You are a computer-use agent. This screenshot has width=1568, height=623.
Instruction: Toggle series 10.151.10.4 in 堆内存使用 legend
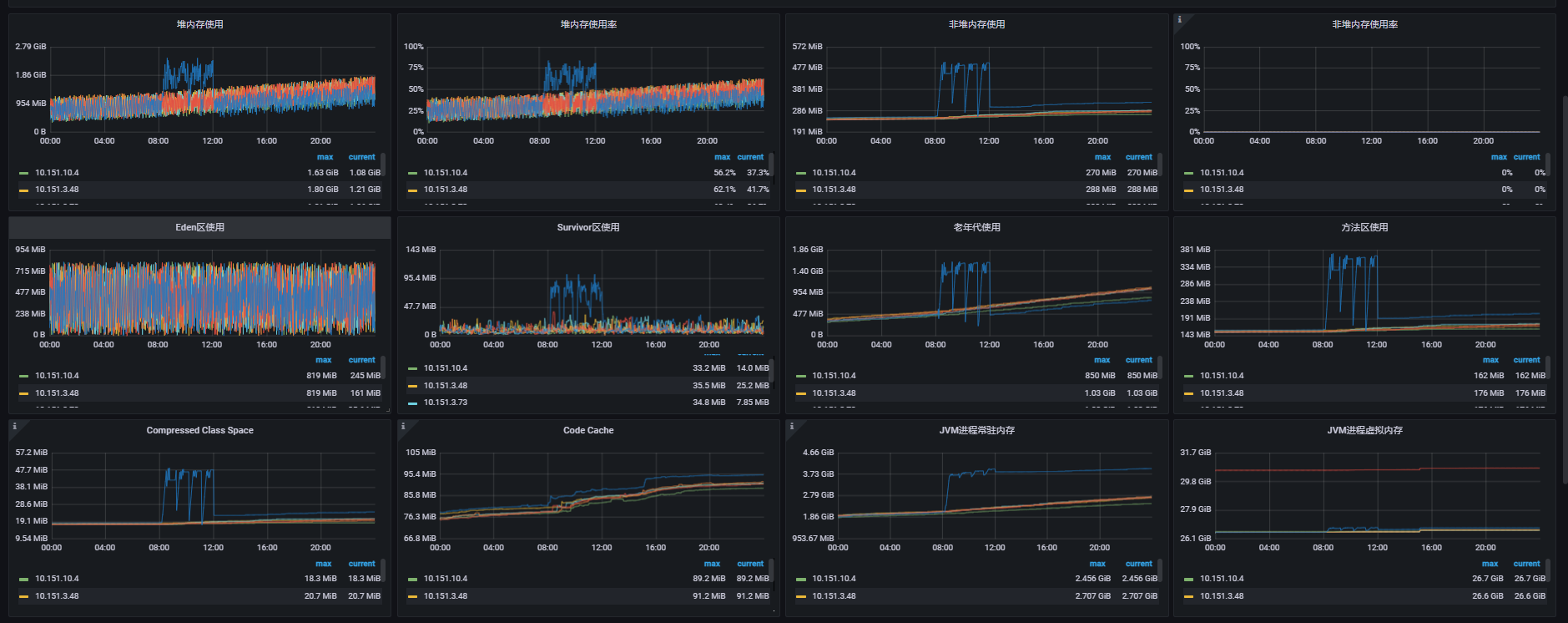57,173
